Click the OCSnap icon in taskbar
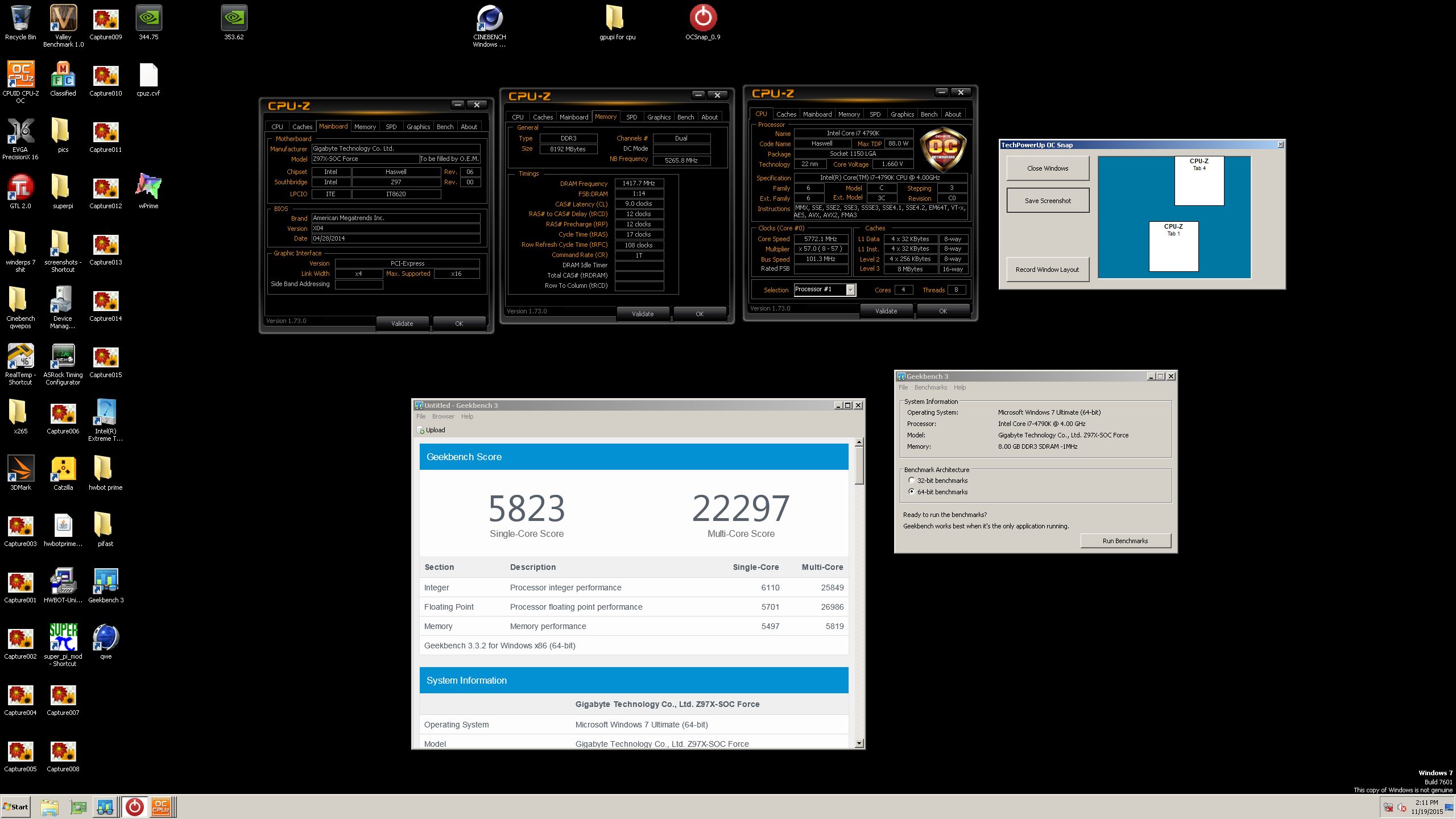Screen dimensions: 1456x819 click(135, 806)
